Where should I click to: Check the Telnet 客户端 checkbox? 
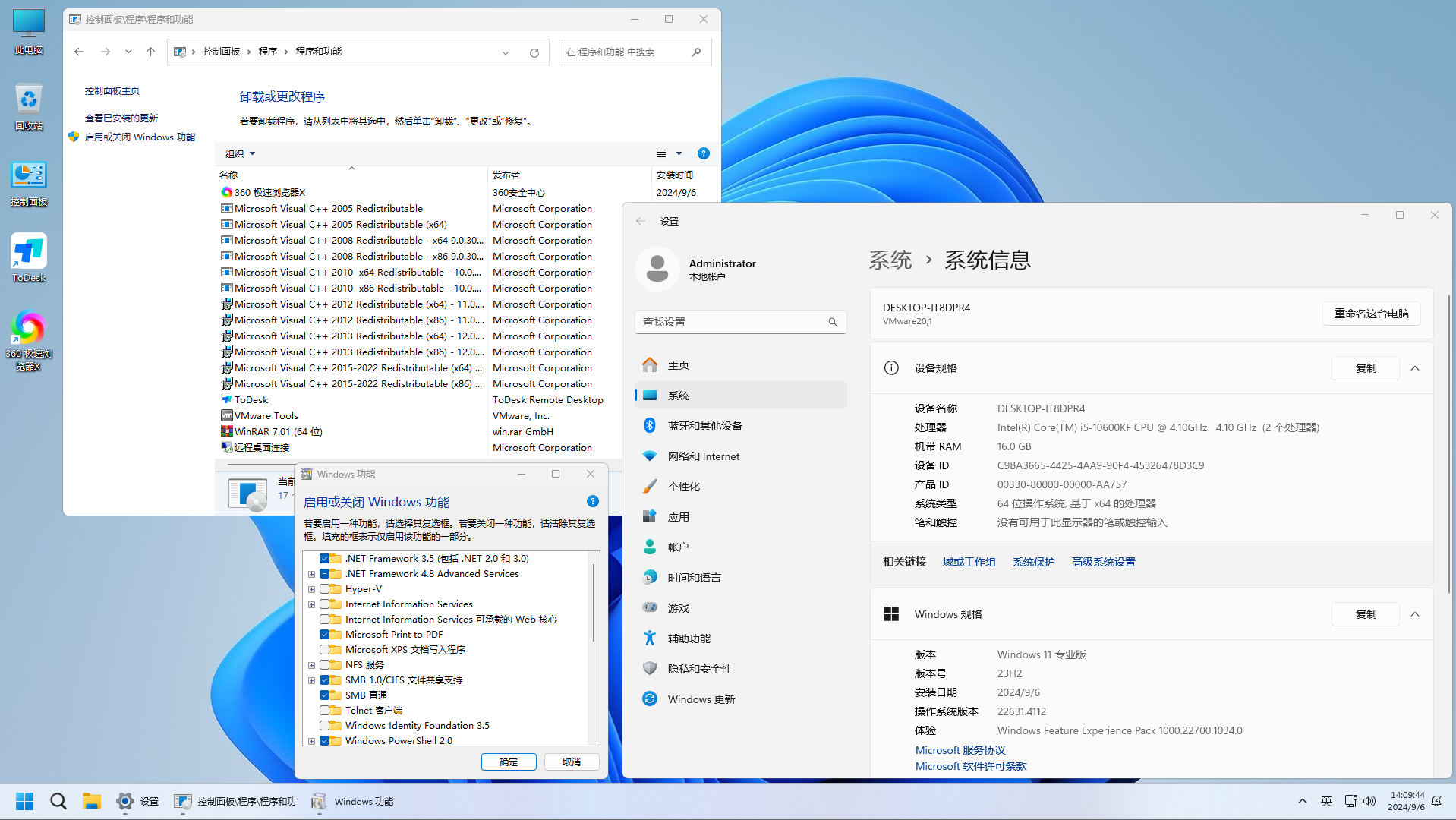click(325, 711)
